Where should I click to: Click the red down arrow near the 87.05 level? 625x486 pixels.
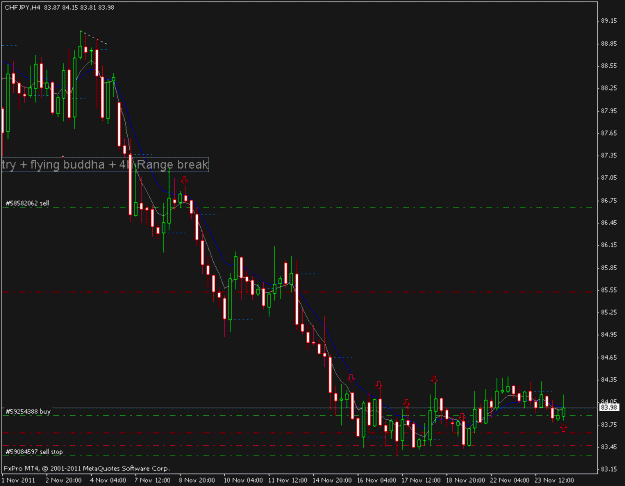tap(184, 181)
